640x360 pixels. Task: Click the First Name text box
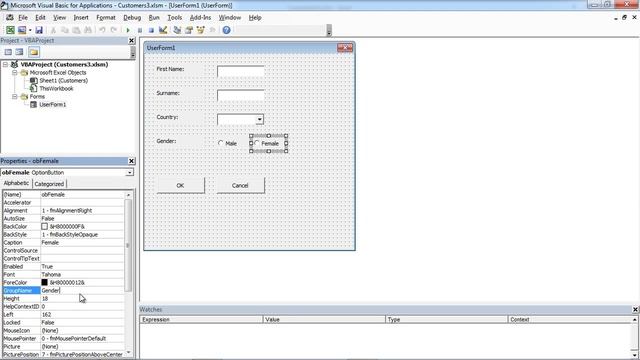pyautogui.click(x=240, y=71)
